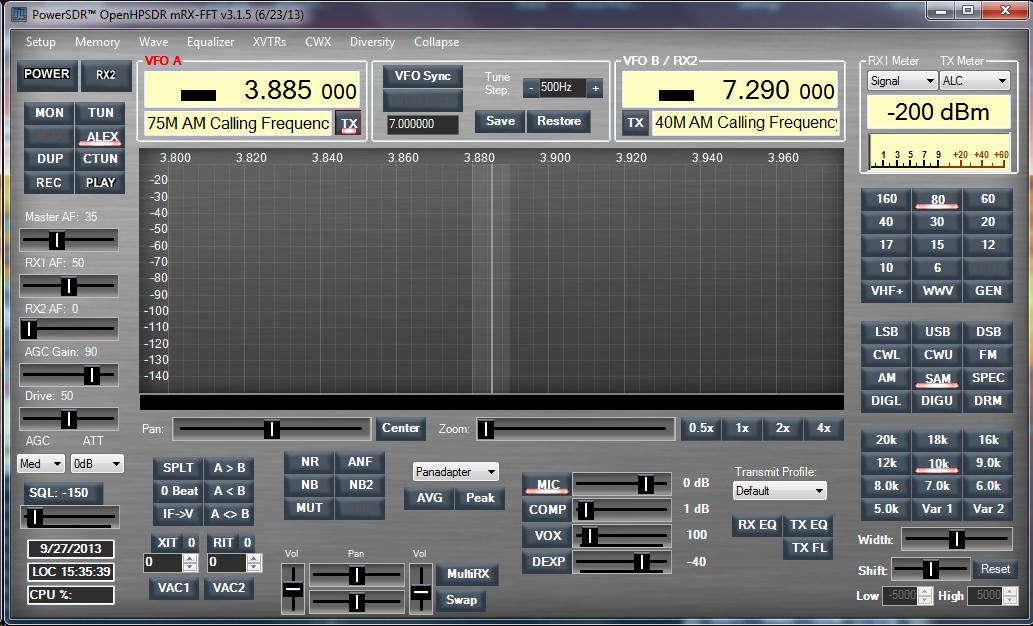Open the Equalizer menu

[210, 42]
